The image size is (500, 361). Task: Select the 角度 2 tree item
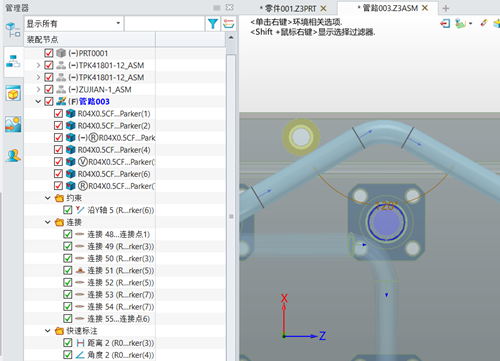(121, 355)
